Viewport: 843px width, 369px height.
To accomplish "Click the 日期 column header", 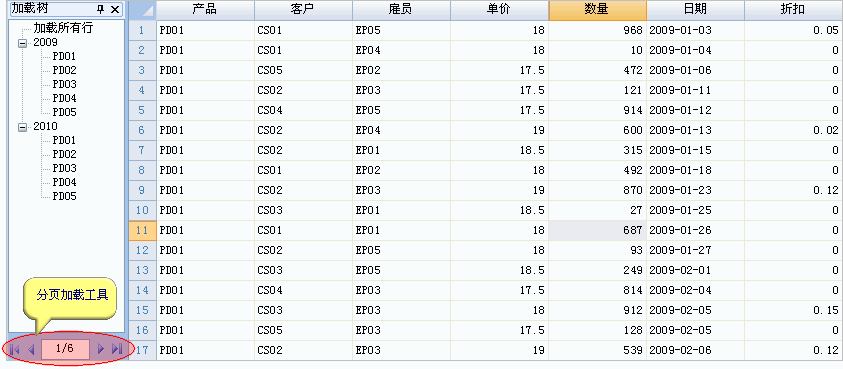I will (695, 10).
